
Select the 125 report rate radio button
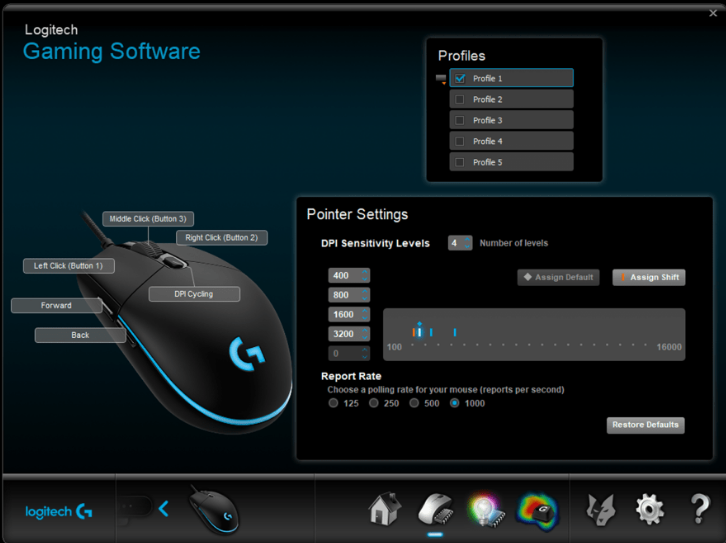click(333, 403)
